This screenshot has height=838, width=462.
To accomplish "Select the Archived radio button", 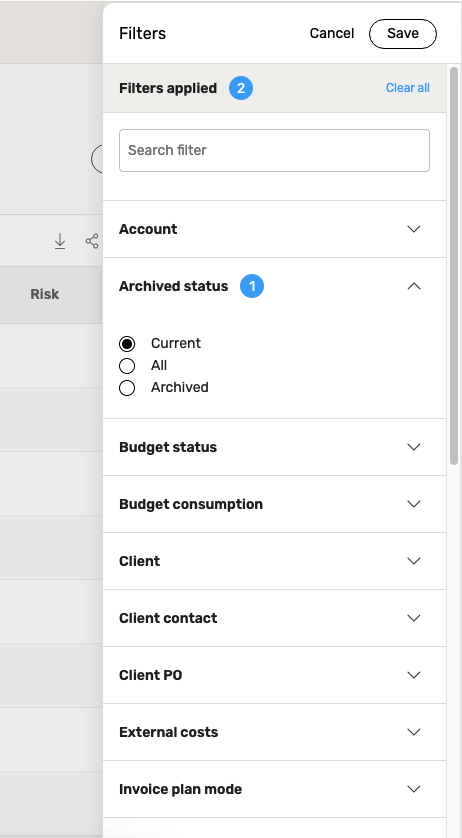I will [x=127, y=388].
